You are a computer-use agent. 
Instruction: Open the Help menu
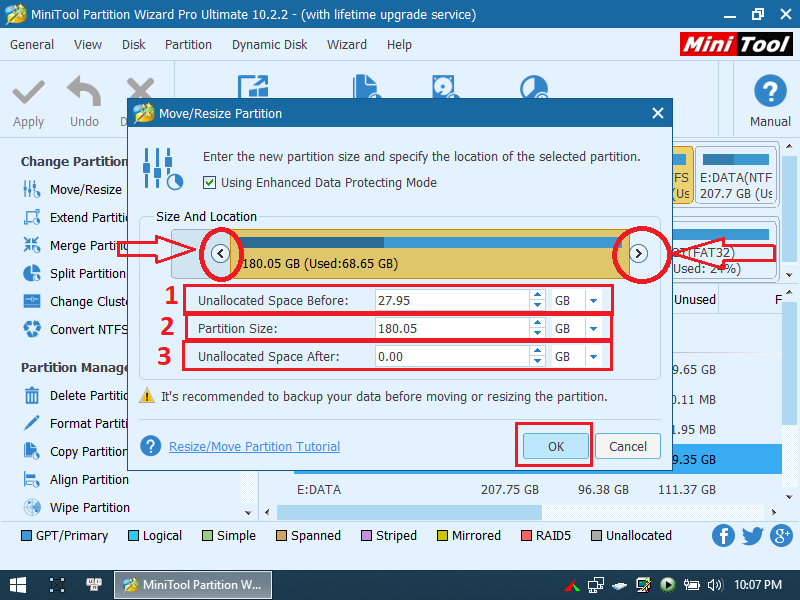click(399, 45)
